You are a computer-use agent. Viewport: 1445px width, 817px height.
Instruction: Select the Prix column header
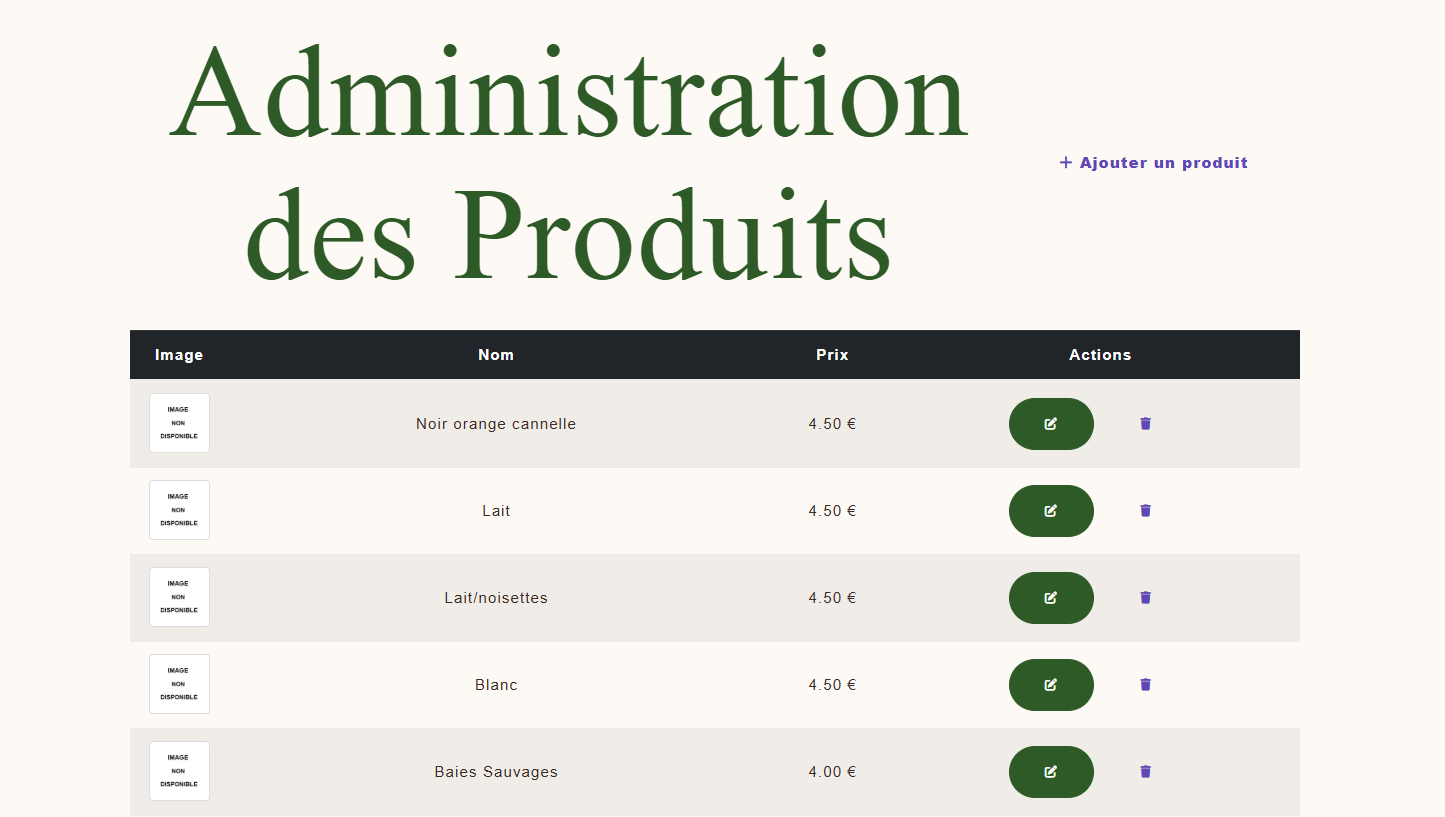832,354
